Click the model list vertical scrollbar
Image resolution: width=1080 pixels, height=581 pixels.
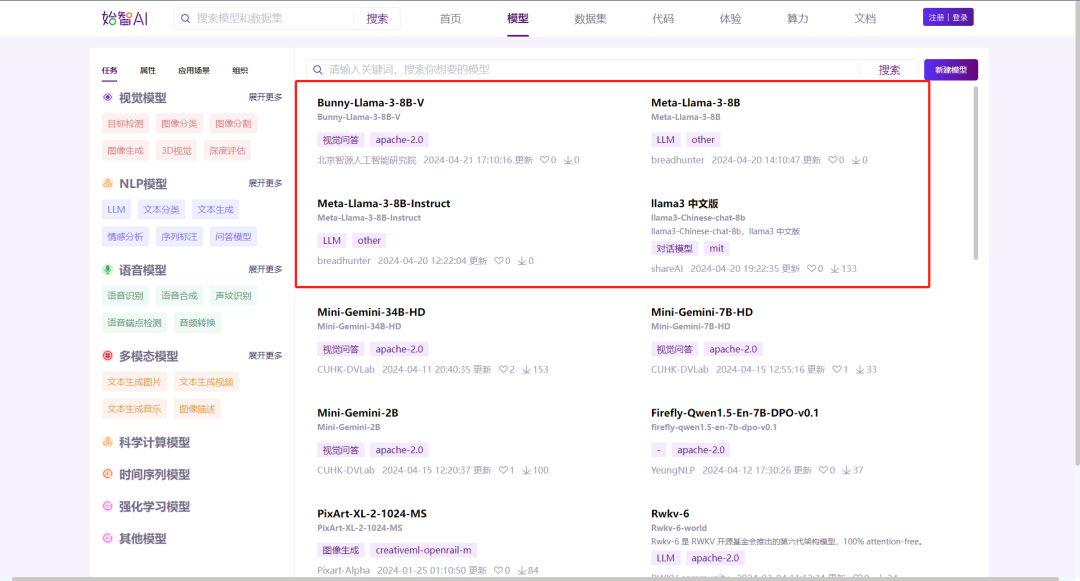[975, 173]
